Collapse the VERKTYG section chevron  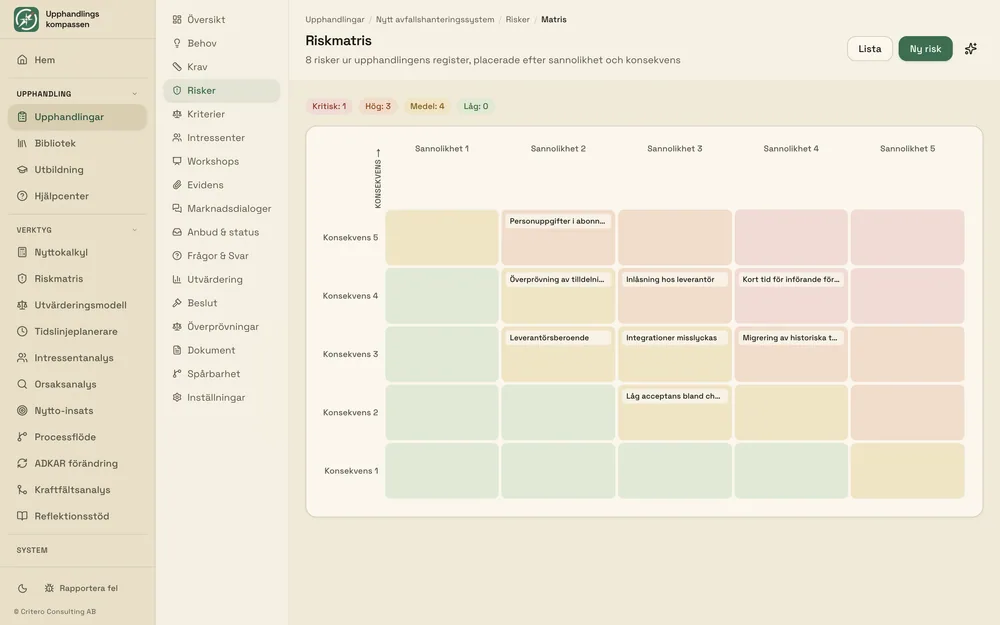(x=135, y=230)
